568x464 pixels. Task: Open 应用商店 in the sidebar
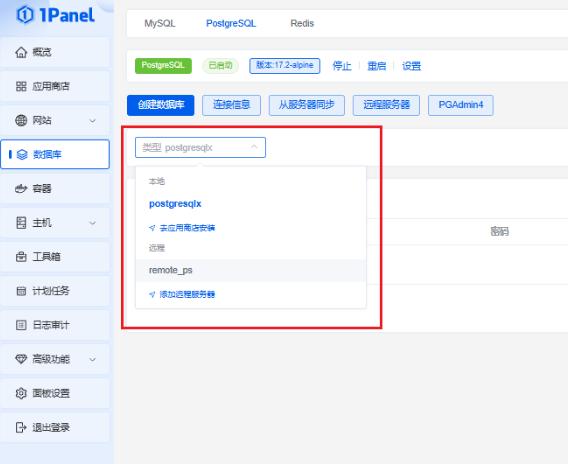coord(55,86)
